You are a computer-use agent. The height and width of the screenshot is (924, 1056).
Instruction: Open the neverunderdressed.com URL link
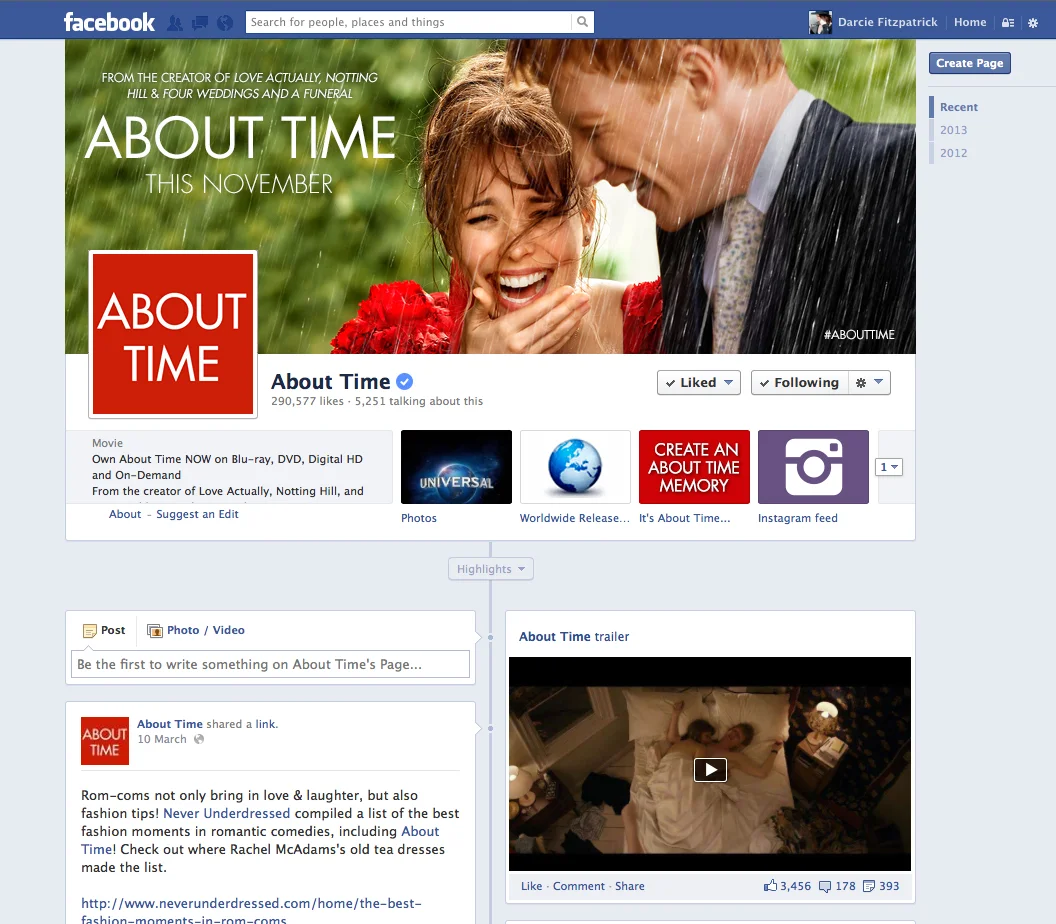[251, 912]
